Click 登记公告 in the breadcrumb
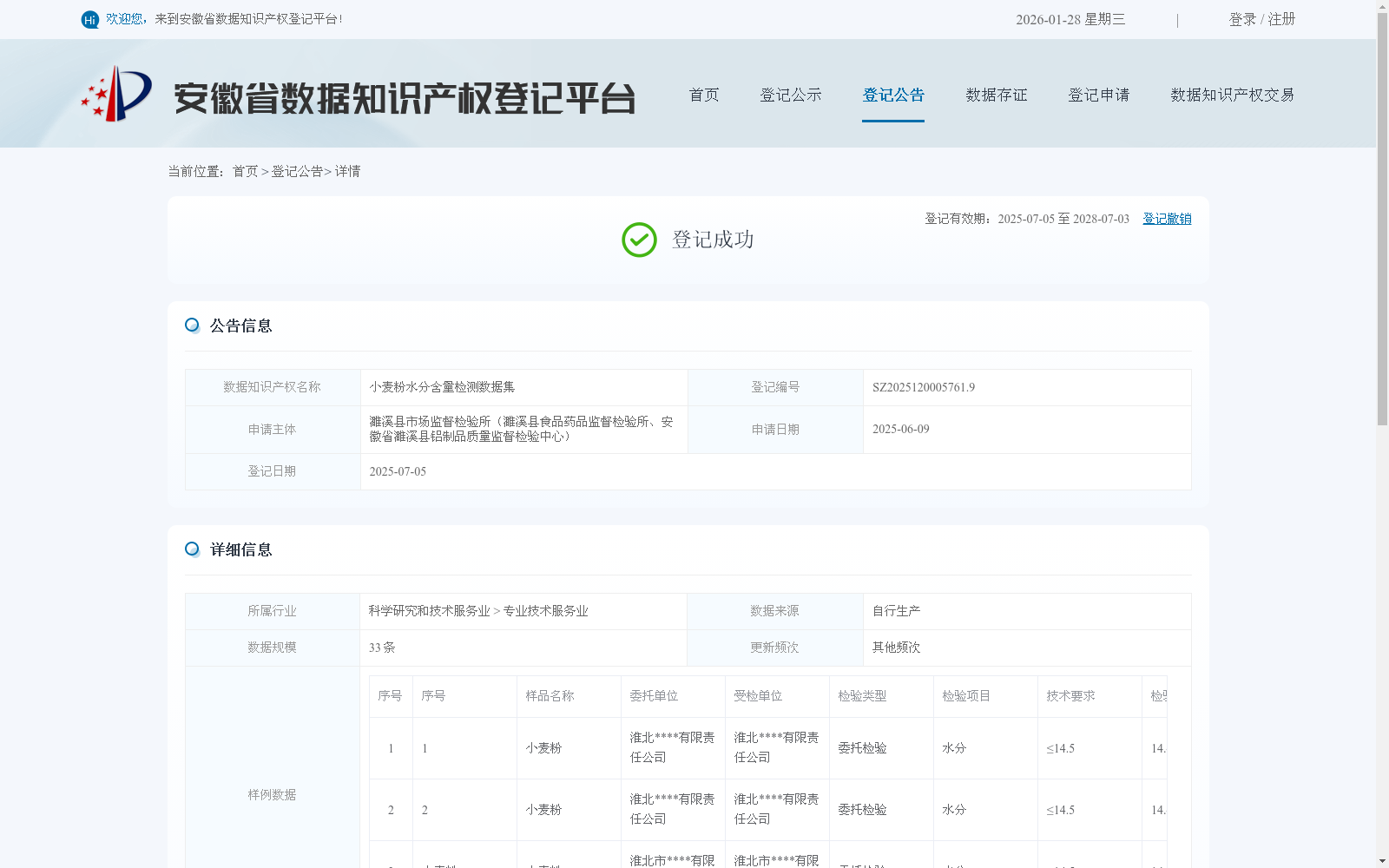 pyautogui.click(x=297, y=171)
